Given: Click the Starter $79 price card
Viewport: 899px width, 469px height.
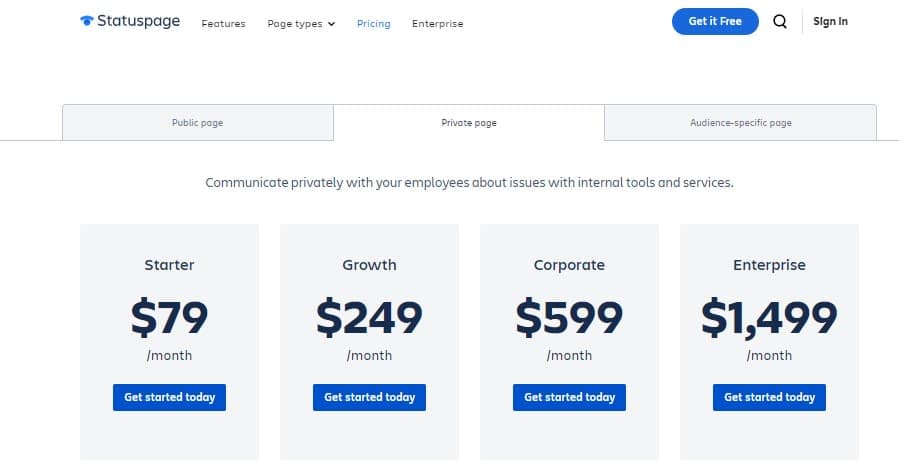Looking at the screenshot, I should tap(169, 342).
